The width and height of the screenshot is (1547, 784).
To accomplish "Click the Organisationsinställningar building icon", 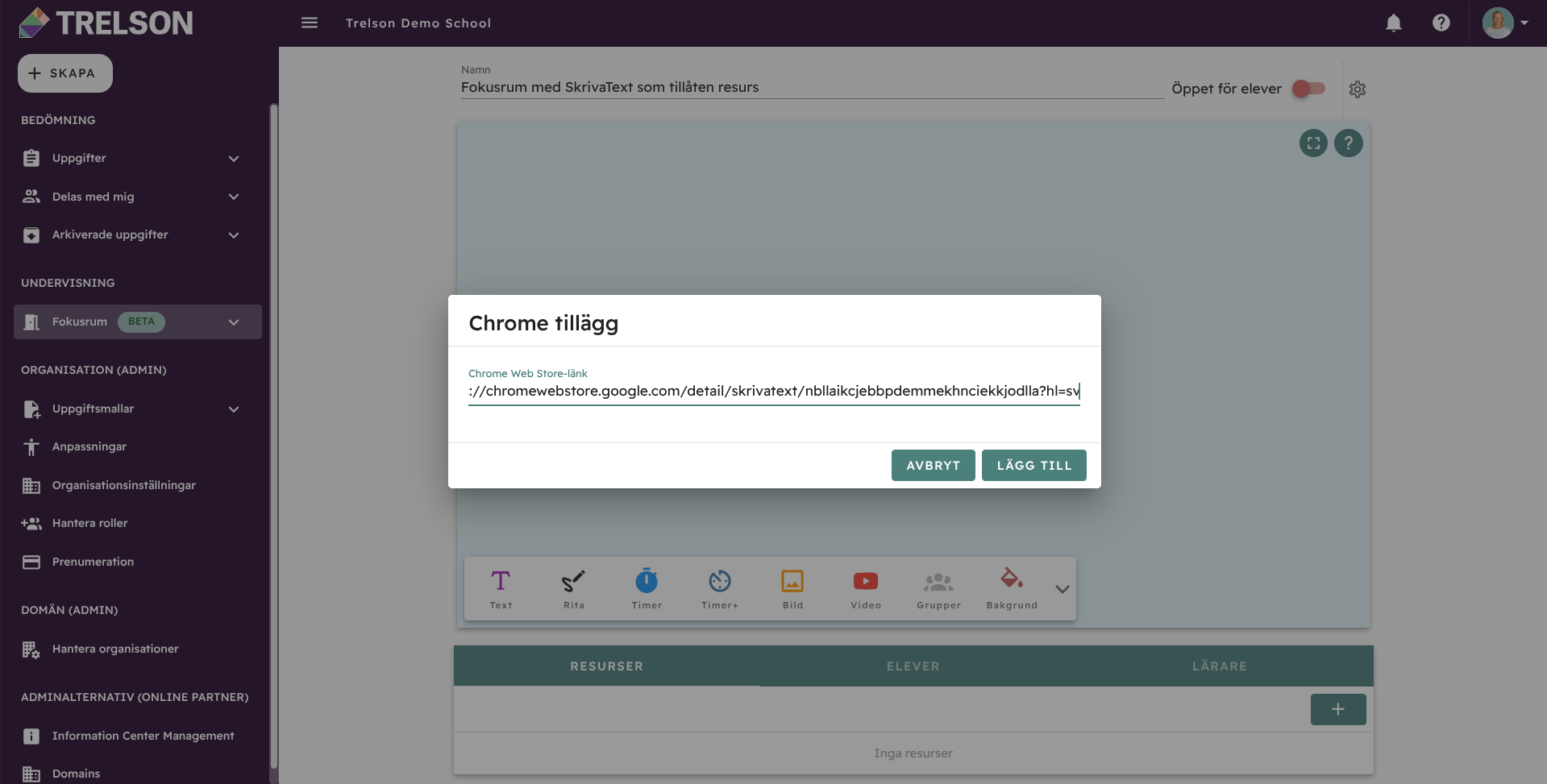I will (31, 486).
